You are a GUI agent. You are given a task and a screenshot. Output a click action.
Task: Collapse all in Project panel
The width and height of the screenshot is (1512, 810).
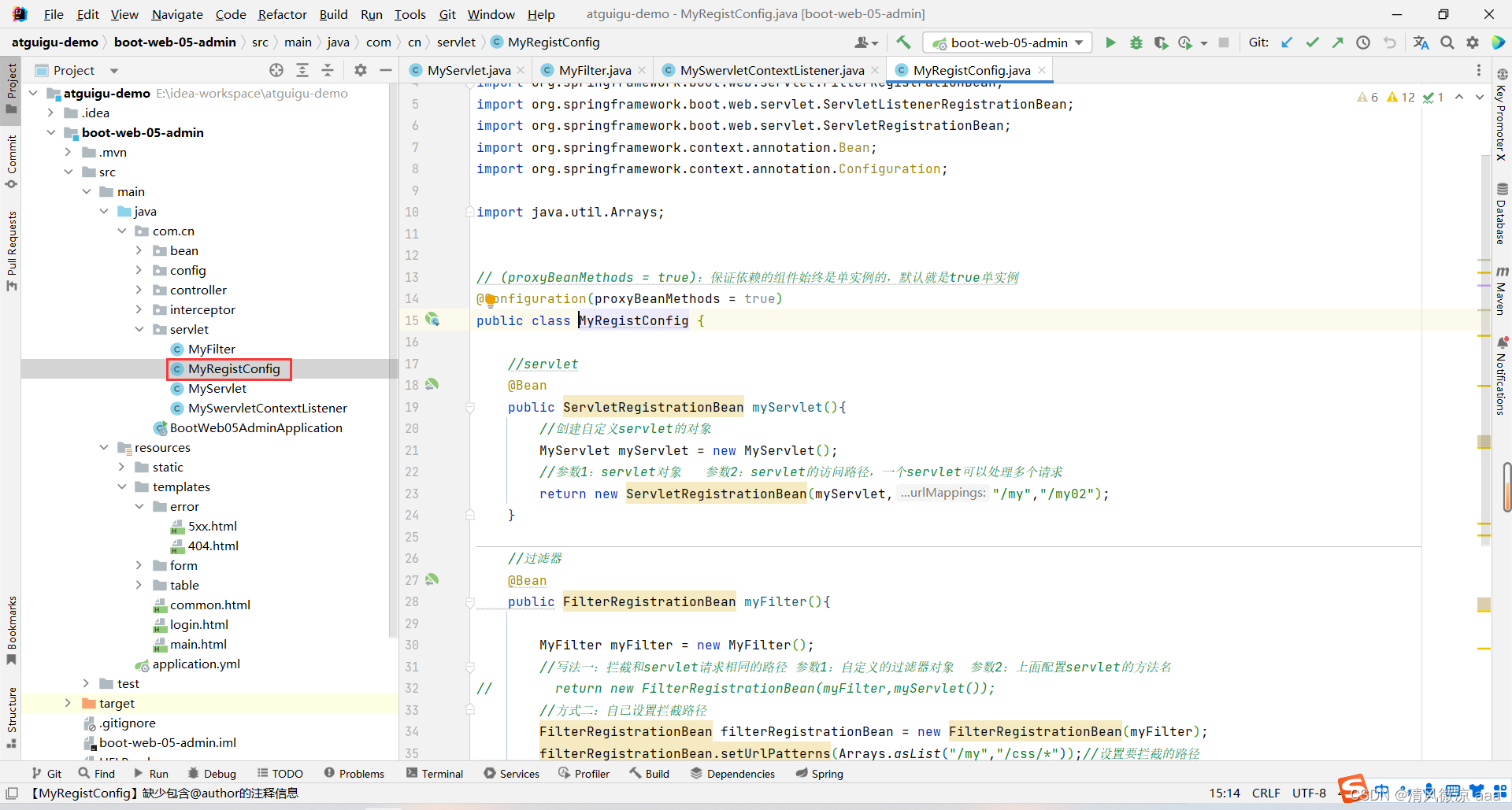click(x=328, y=70)
